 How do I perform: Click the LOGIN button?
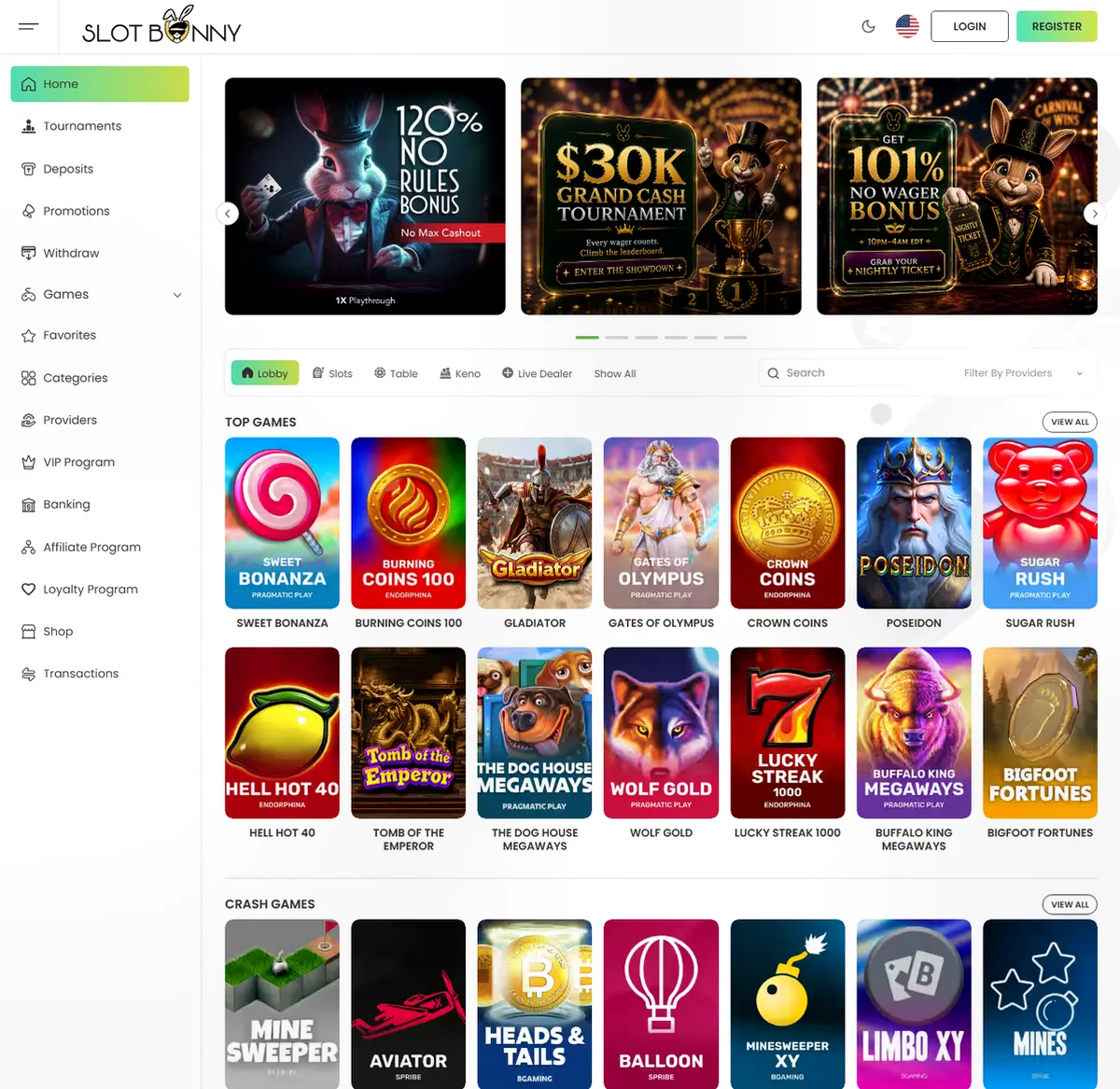pyautogui.click(x=970, y=26)
